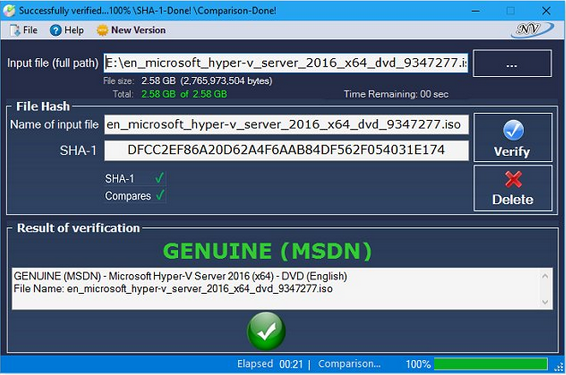Image resolution: width=566 pixels, height=375 pixels.
Task: Toggle the SHA-1 checkmark
Action: (x=159, y=178)
